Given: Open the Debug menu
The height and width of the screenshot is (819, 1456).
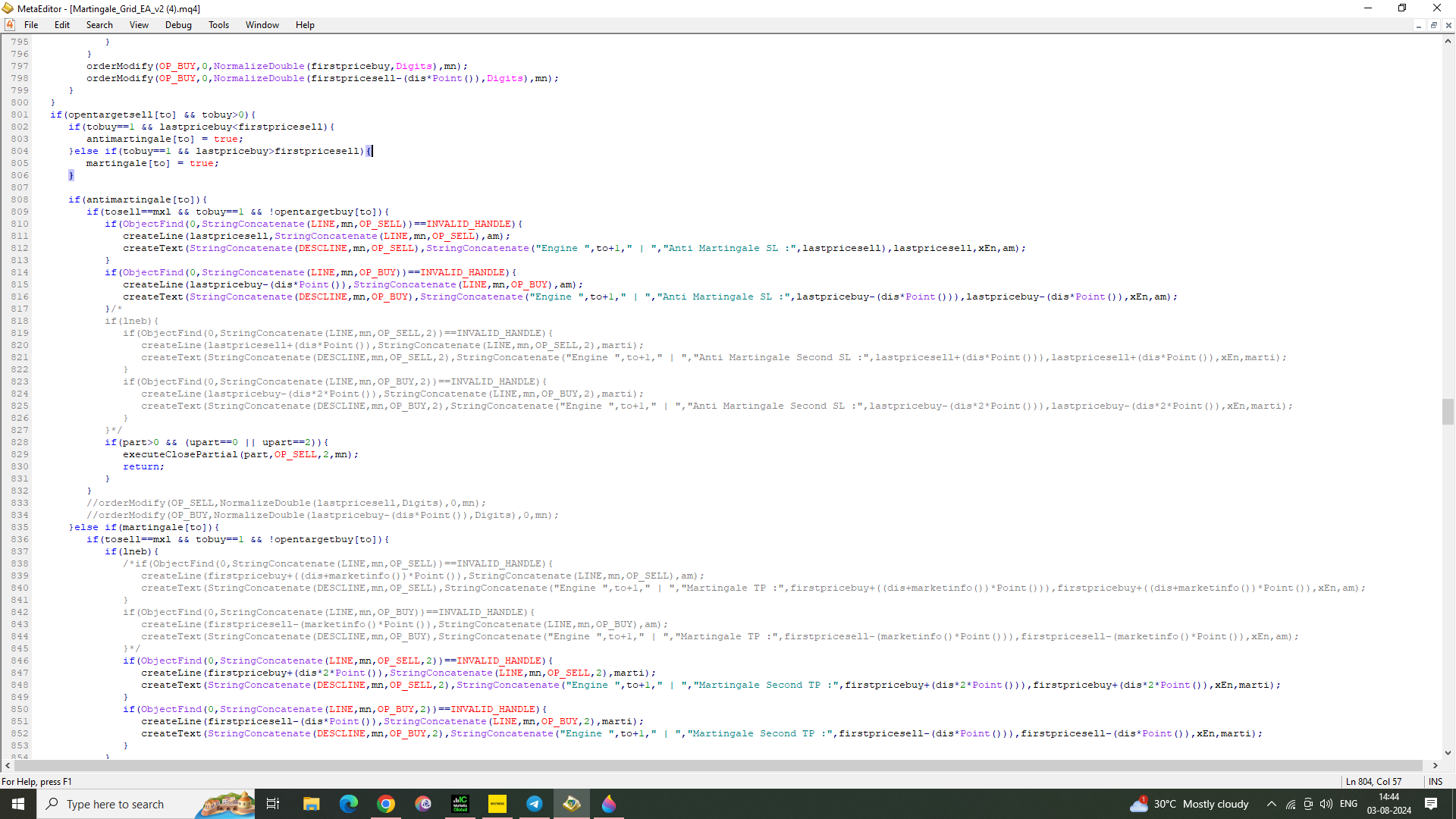Looking at the screenshot, I should coord(178,25).
